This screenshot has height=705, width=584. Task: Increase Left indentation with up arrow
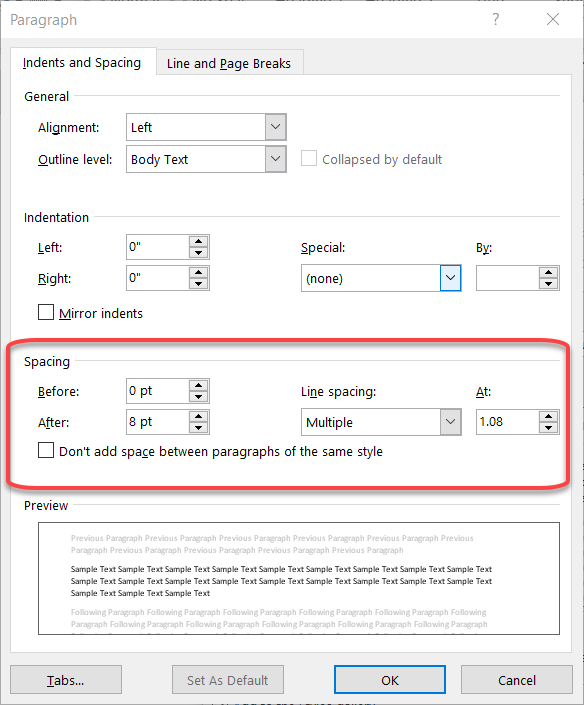click(x=198, y=241)
